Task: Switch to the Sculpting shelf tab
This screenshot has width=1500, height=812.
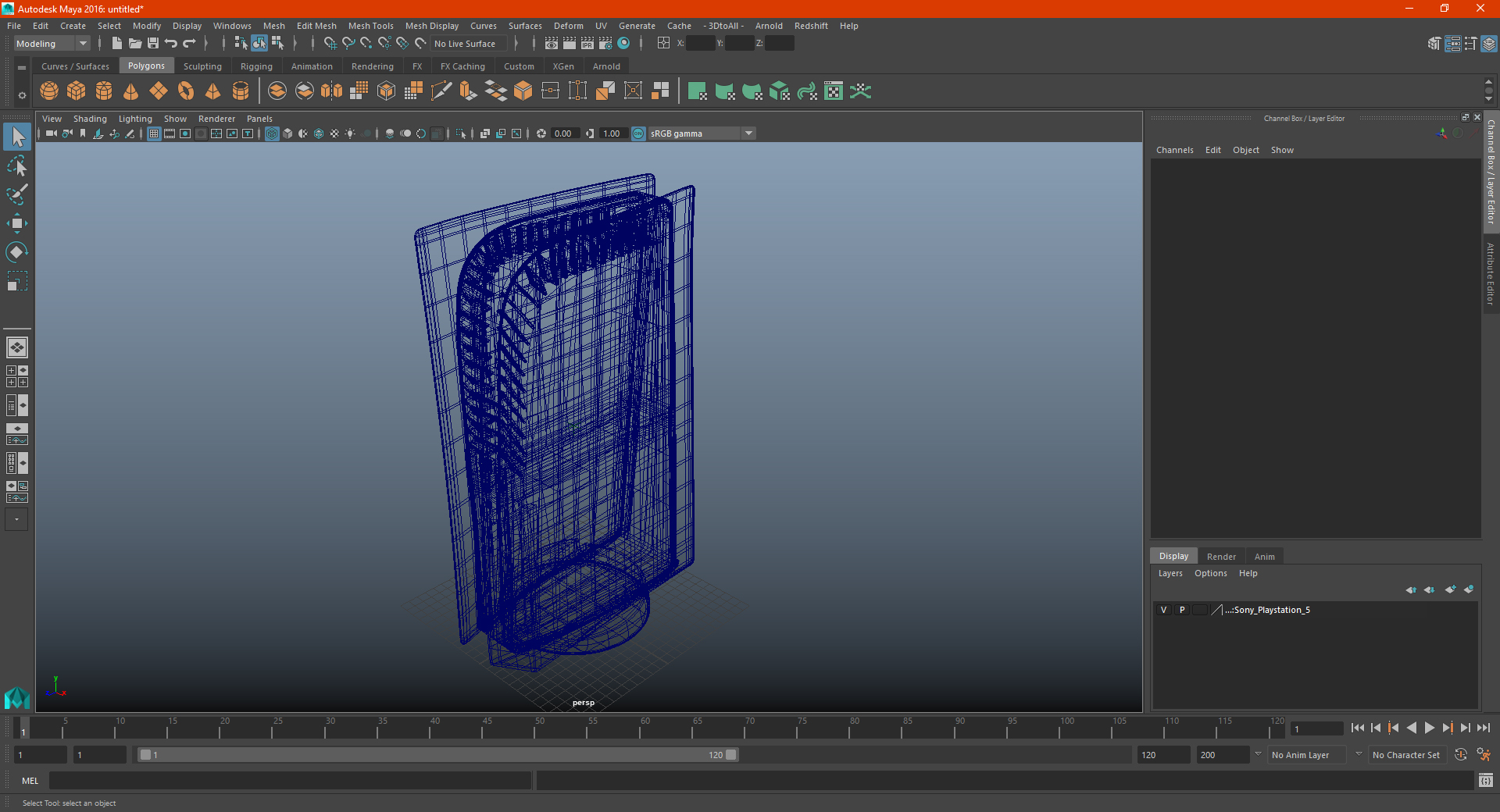Action: pos(202,66)
